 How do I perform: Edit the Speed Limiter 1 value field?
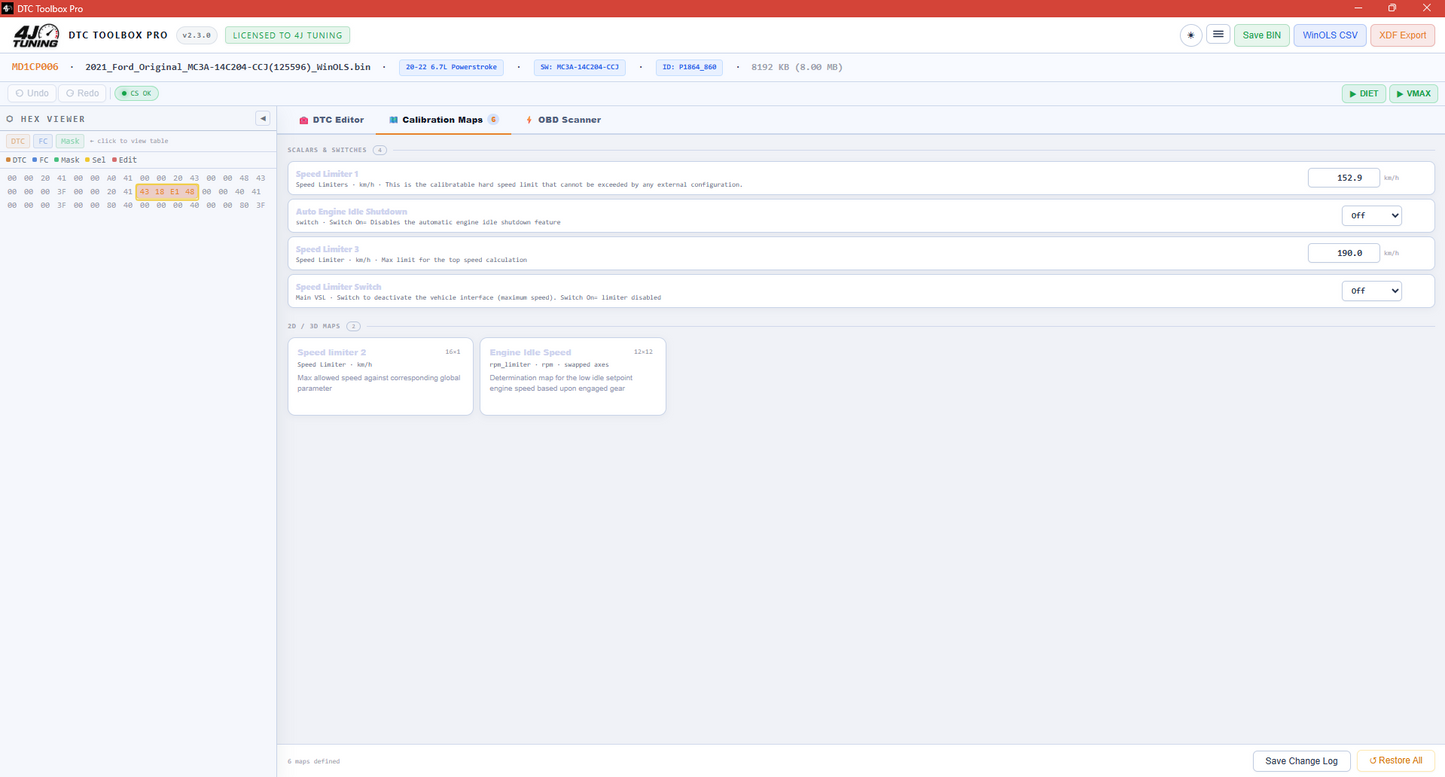[x=1343, y=178]
